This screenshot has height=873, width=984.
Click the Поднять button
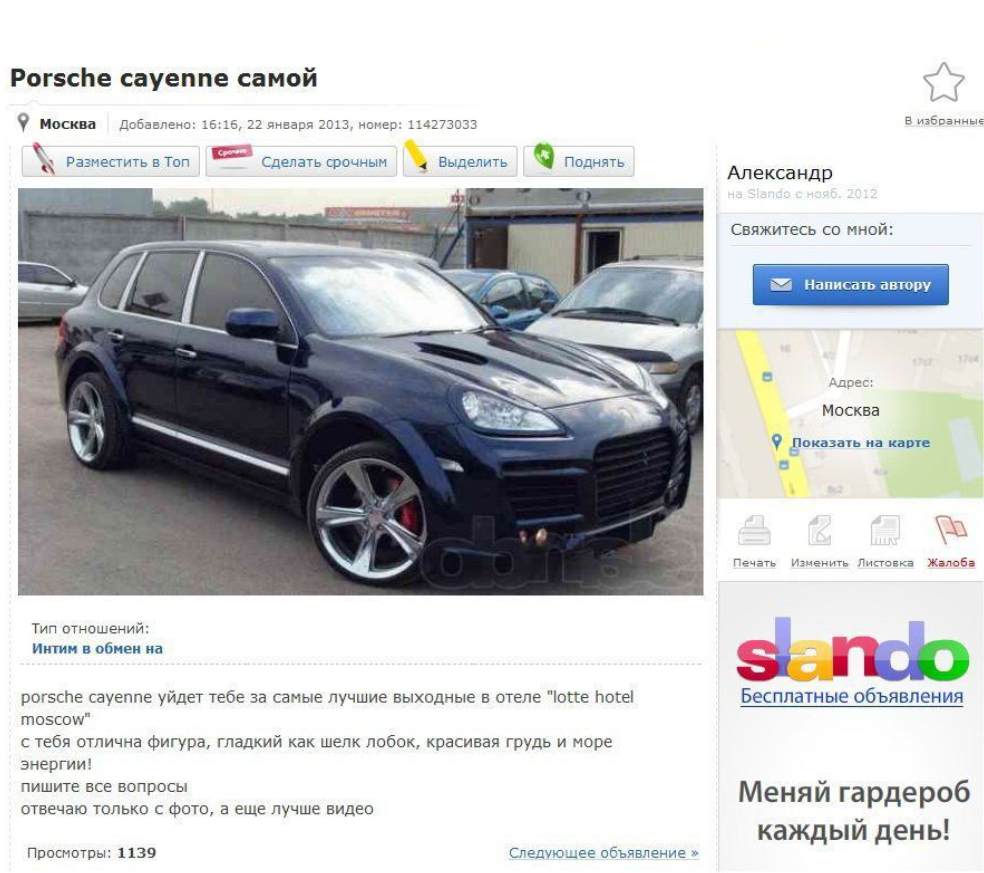pyautogui.click(x=579, y=161)
